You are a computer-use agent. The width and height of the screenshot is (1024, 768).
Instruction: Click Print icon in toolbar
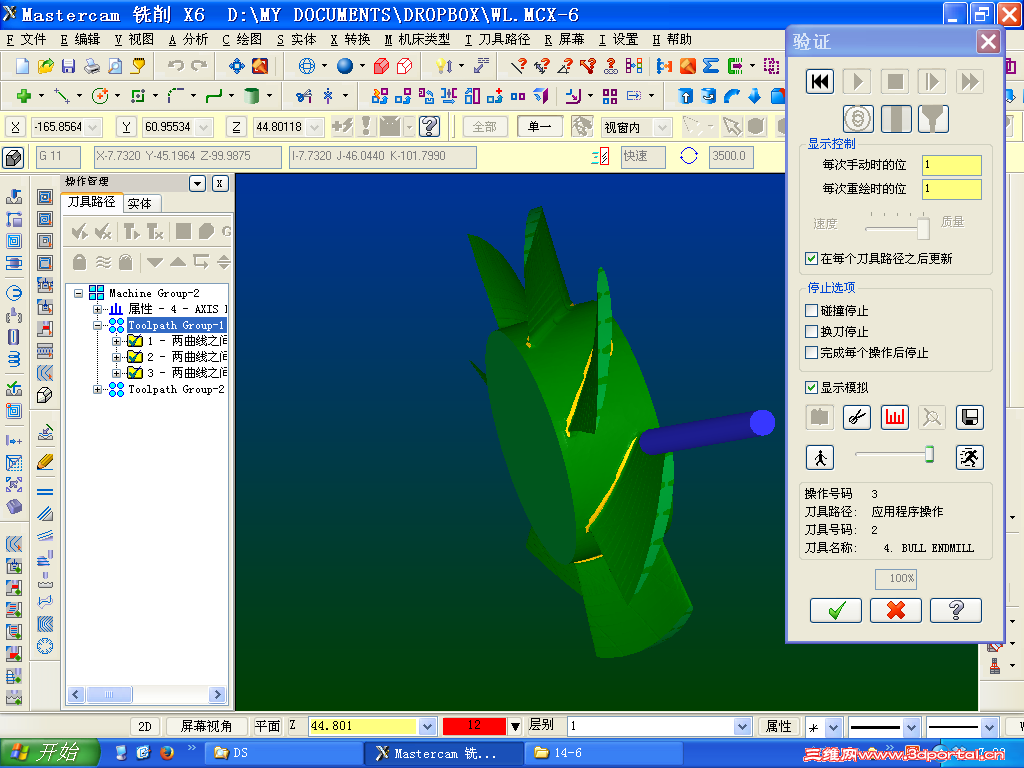click(x=92, y=65)
